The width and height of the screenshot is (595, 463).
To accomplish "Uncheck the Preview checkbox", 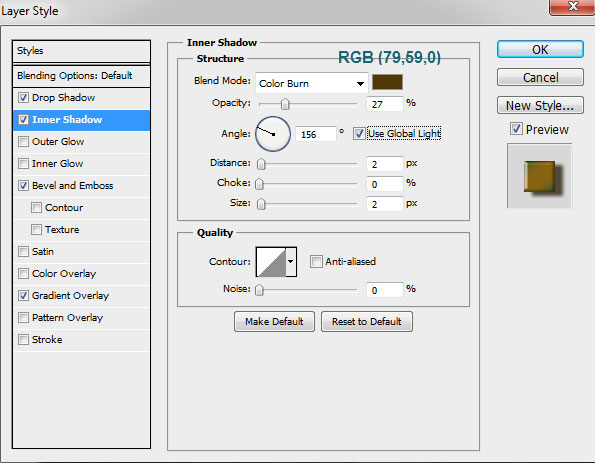I will pos(516,129).
